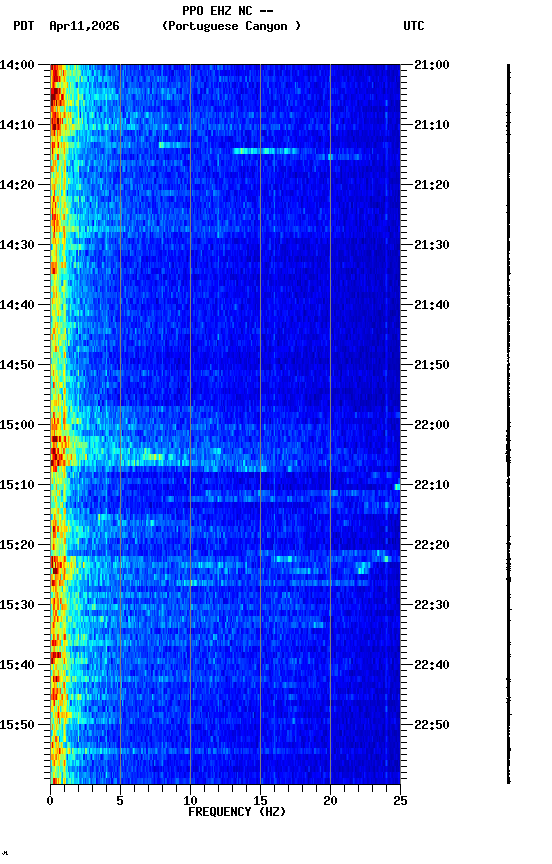Click the UTC timezone label

414,26
